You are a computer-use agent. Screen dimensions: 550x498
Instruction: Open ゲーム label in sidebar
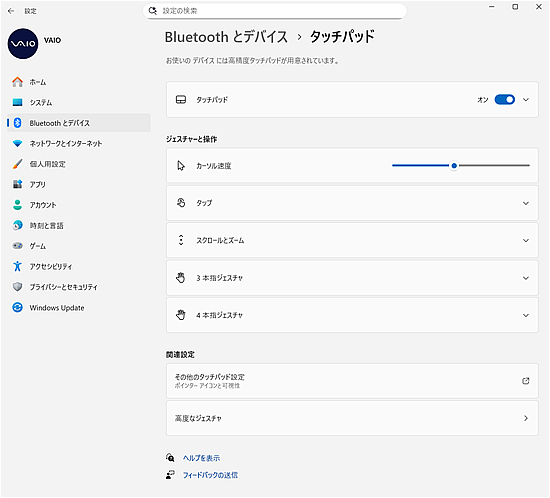pos(38,246)
